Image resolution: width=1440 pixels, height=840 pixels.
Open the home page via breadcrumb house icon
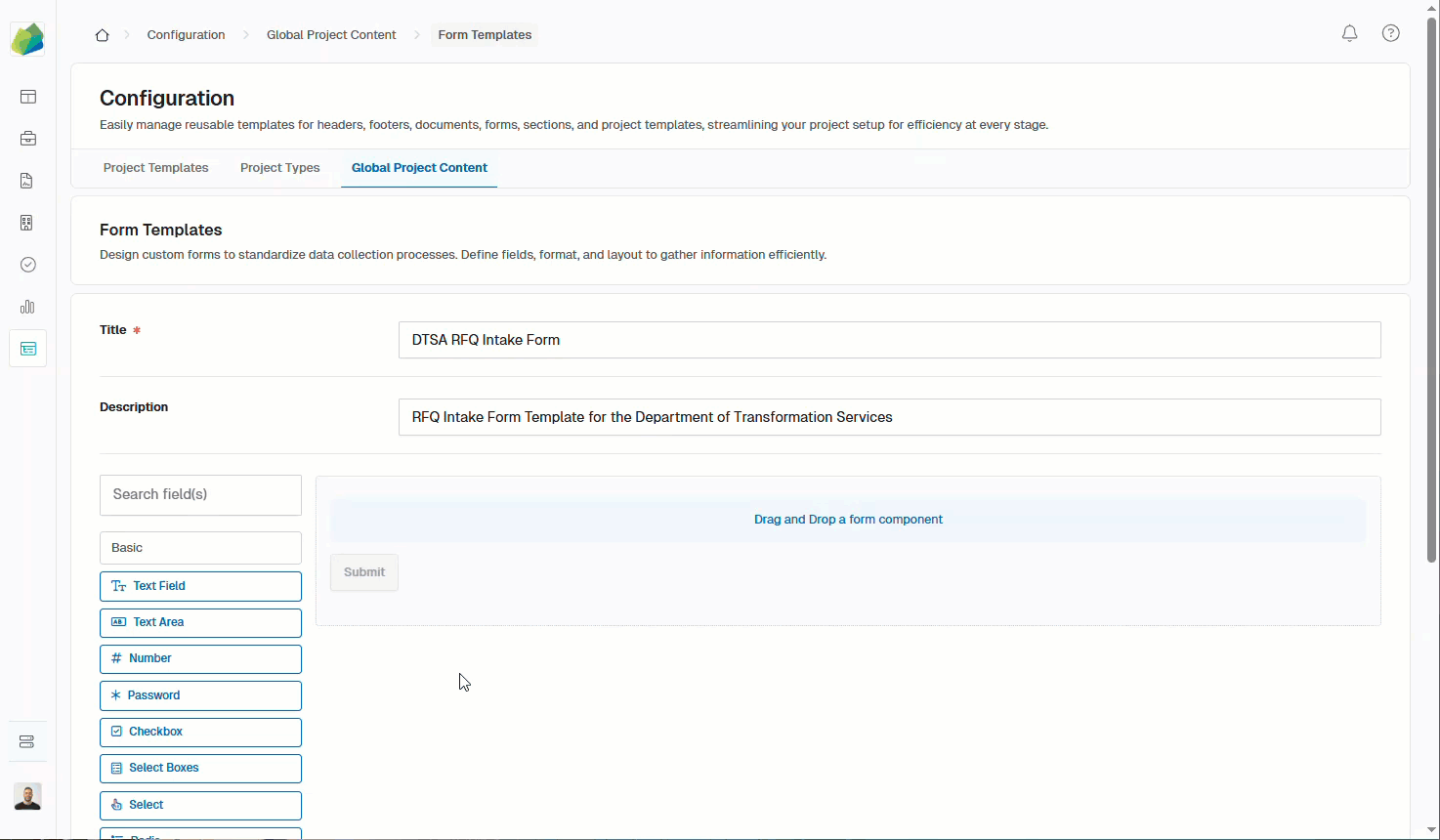102,34
